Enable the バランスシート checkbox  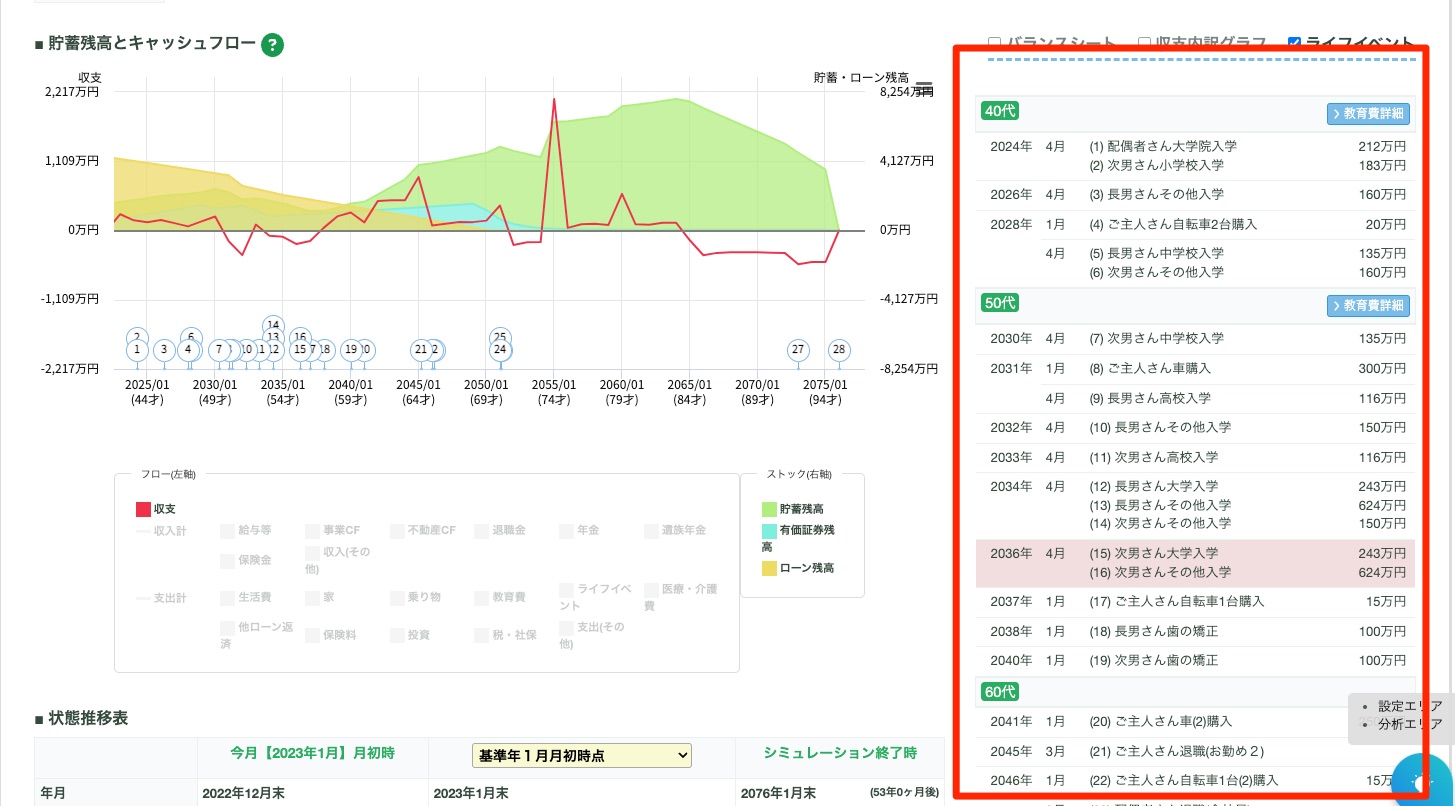[x=995, y=43]
